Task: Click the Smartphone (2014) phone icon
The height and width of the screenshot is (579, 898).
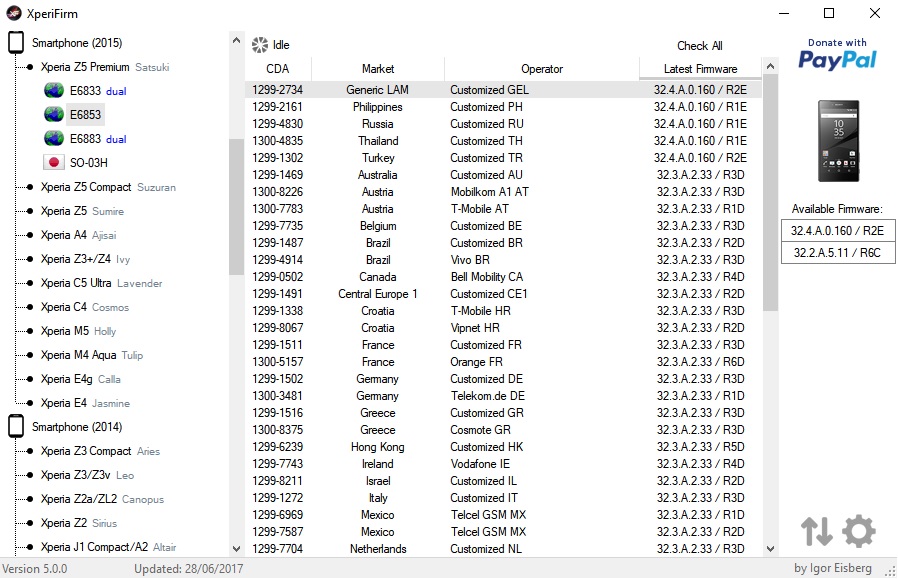Action: 16,427
